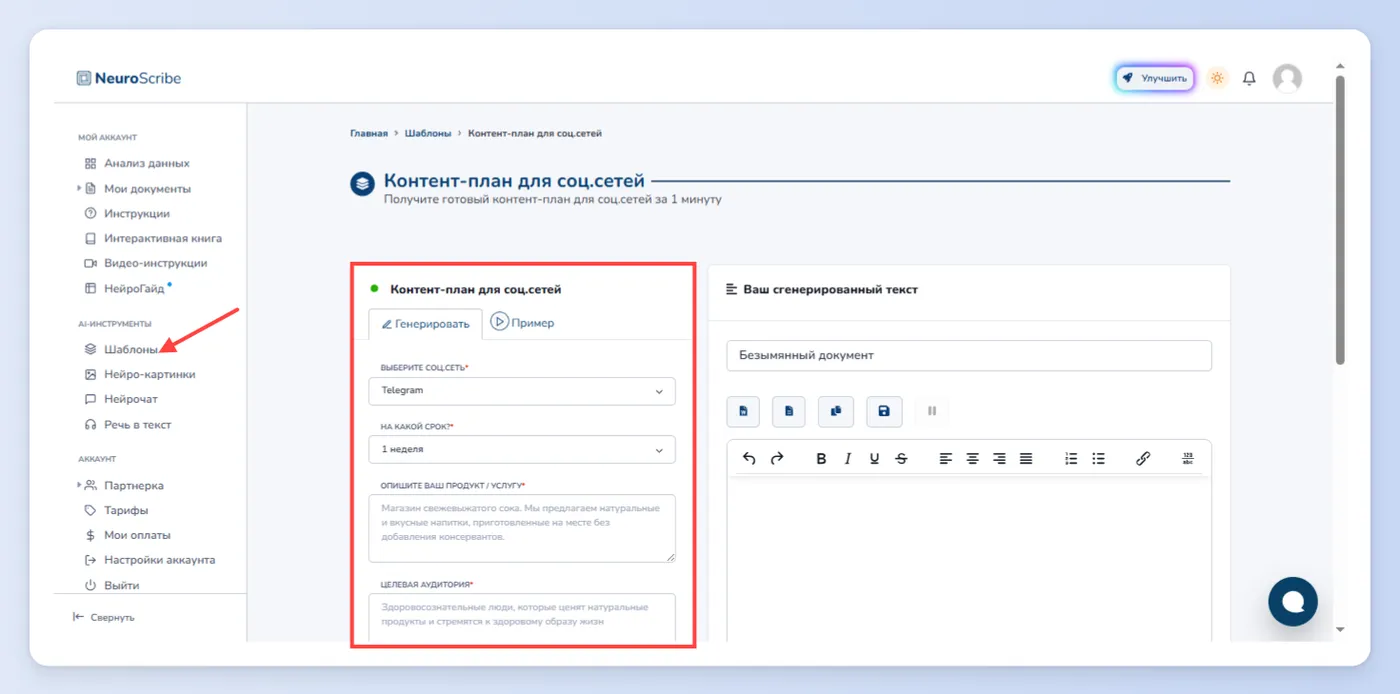Switch to the Пример tab
The image size is (1400, 694).
pyautogui.click(x=522, y=323)
